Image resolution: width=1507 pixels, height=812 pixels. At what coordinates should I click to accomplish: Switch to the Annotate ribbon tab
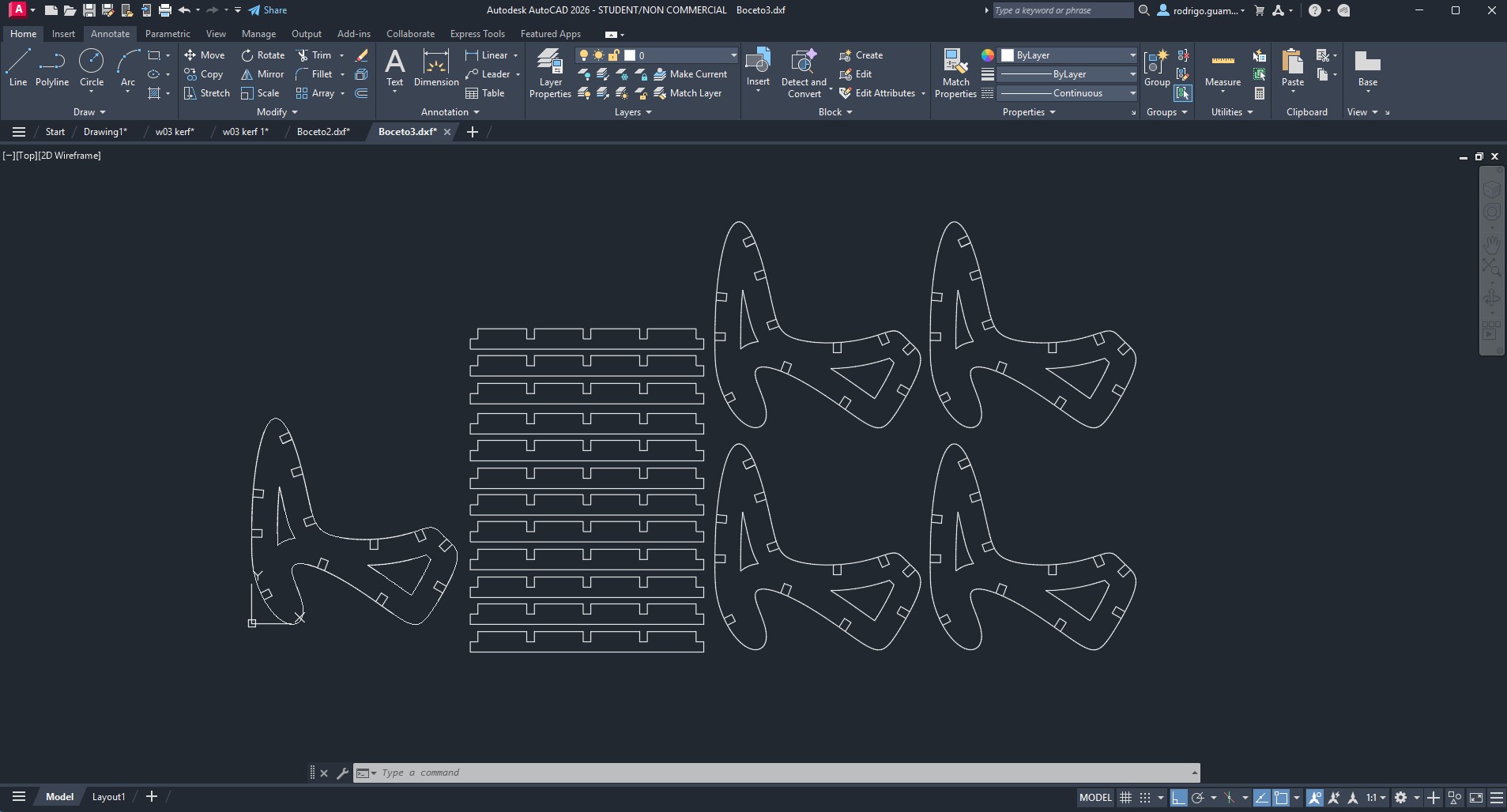coord(110,34)
